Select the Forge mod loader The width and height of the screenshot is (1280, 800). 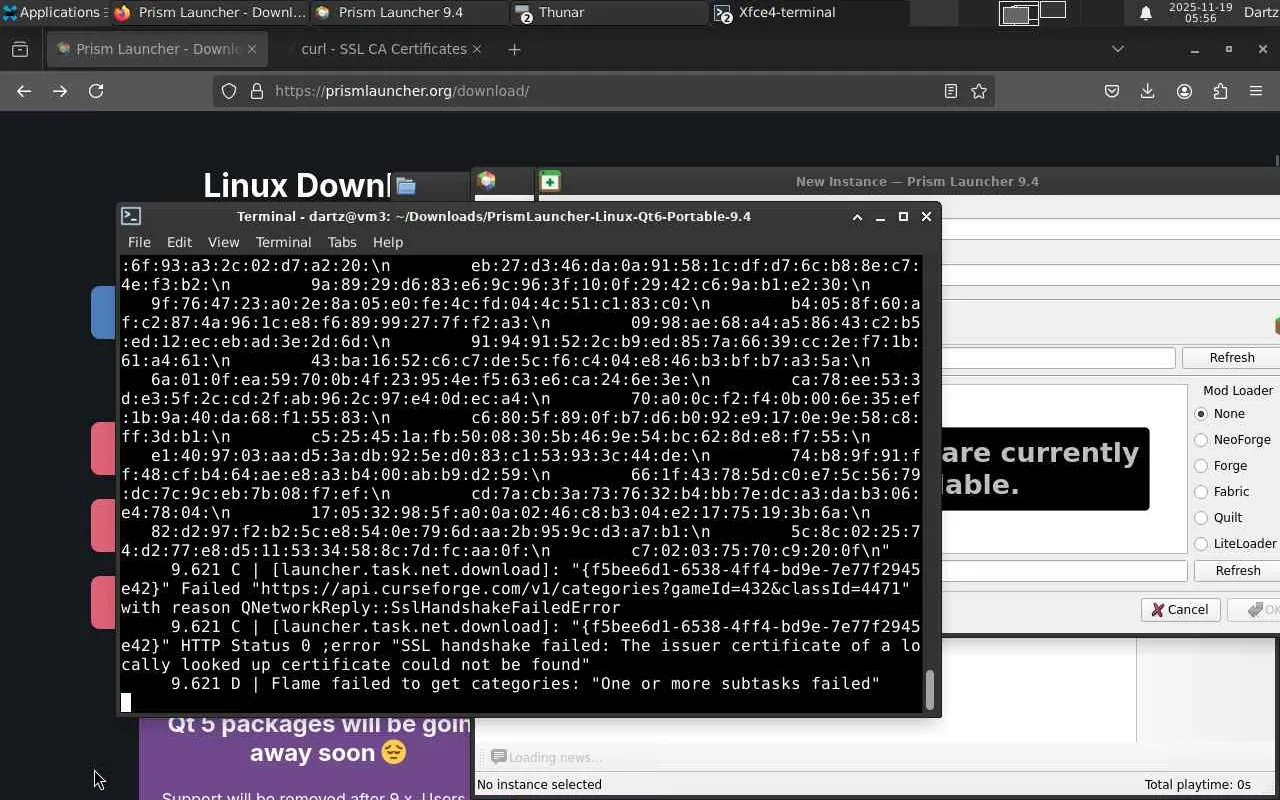pyautogui.click(x=1221, y=466)
